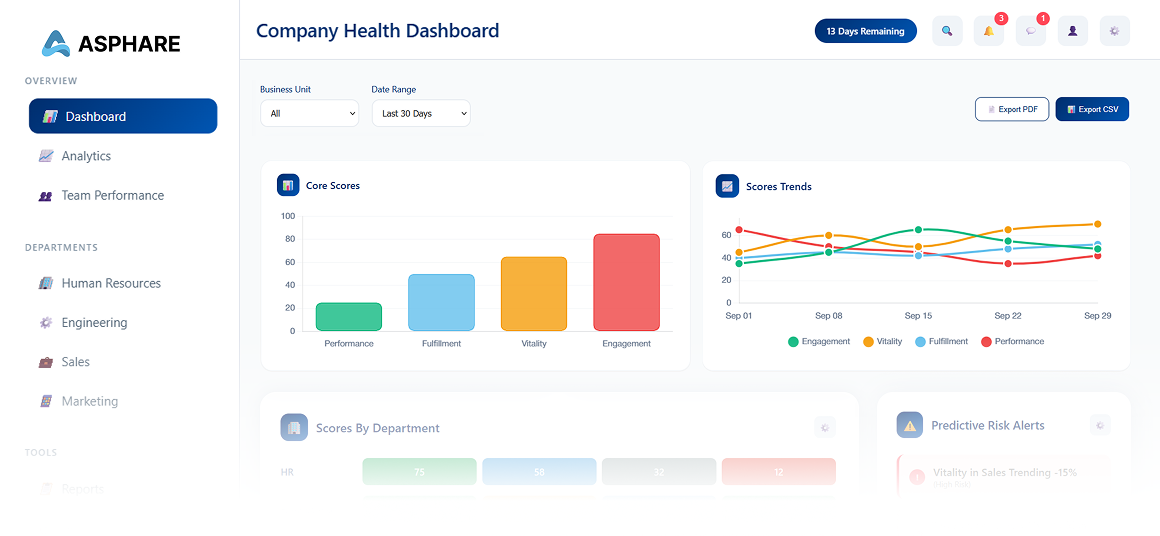Hide the Performance line via legend
Viewport: 1160px width, 536px height.
1012,342
